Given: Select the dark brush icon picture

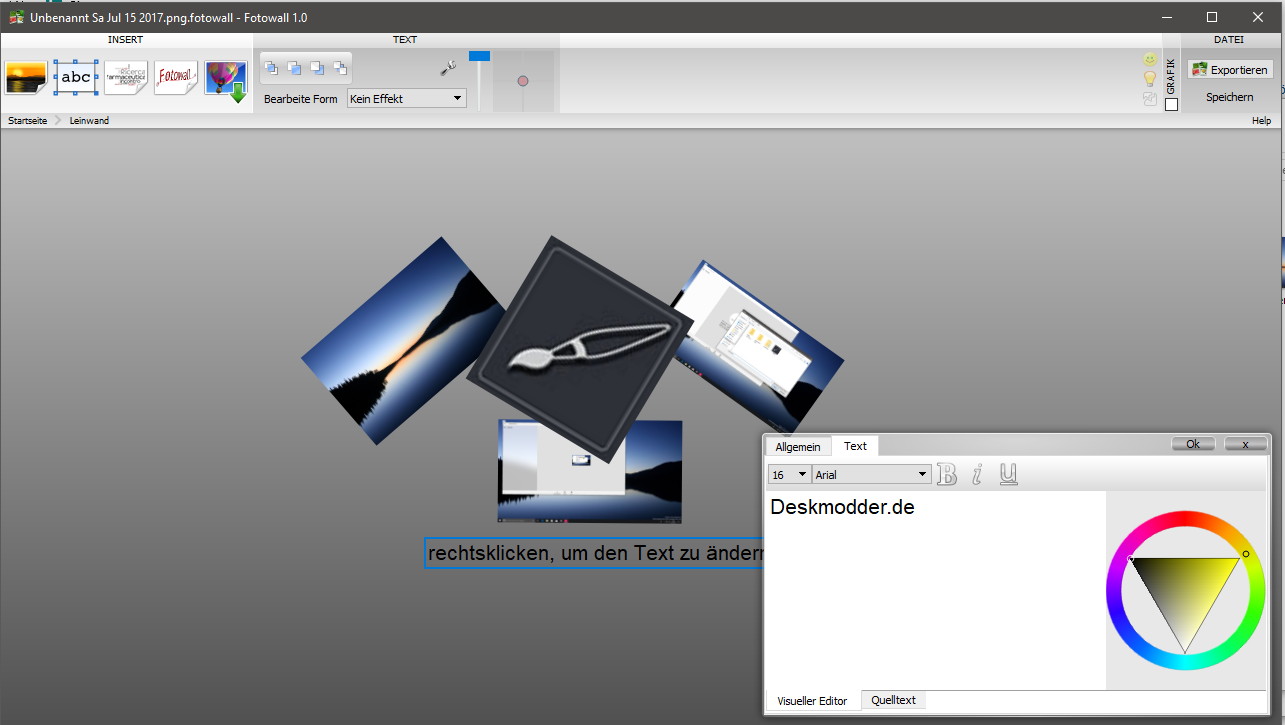Looking at the screenshot, I should 580,348.
